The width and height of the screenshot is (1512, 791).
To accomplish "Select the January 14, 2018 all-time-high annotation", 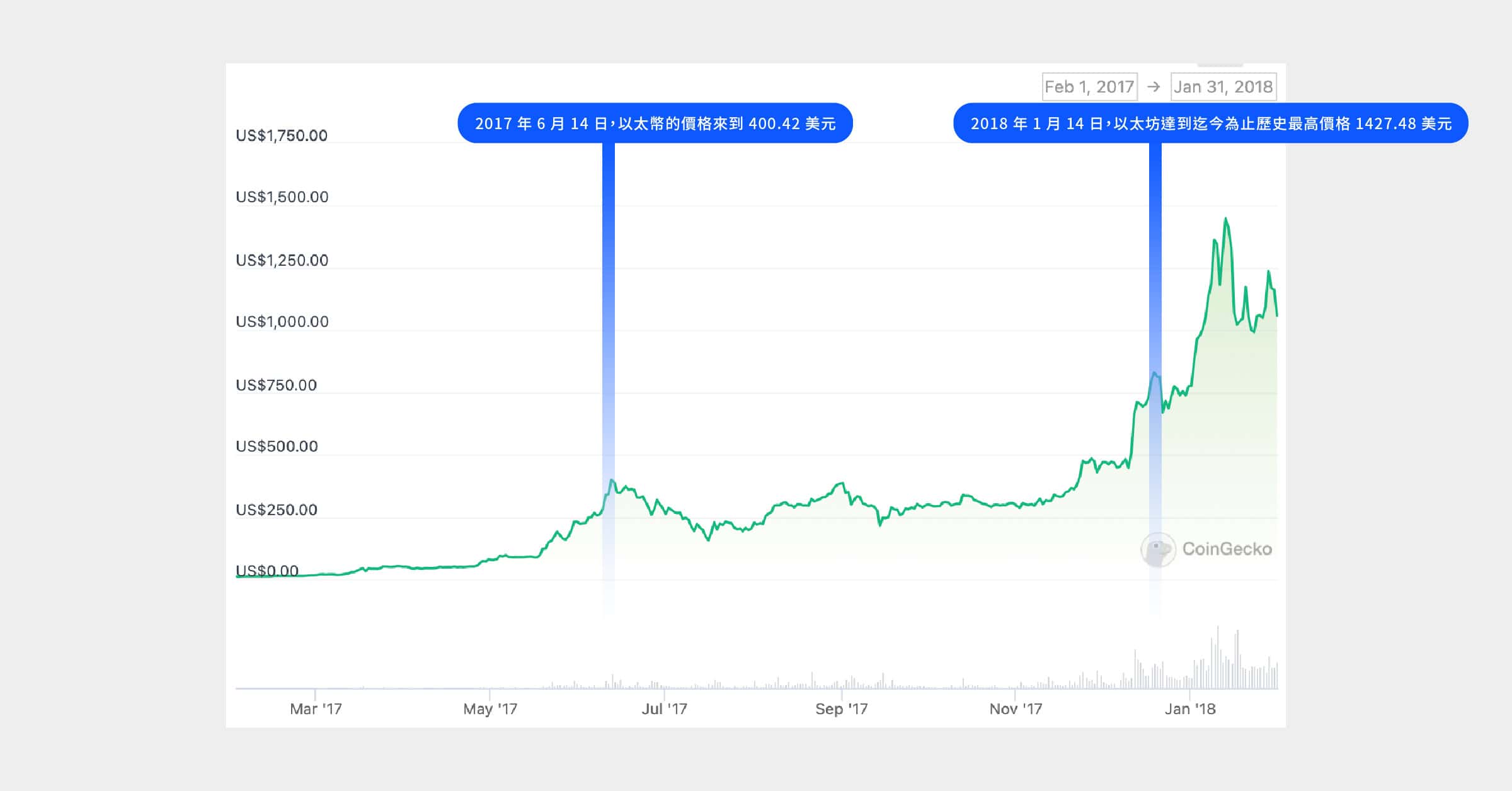I will coord(1211,123).
